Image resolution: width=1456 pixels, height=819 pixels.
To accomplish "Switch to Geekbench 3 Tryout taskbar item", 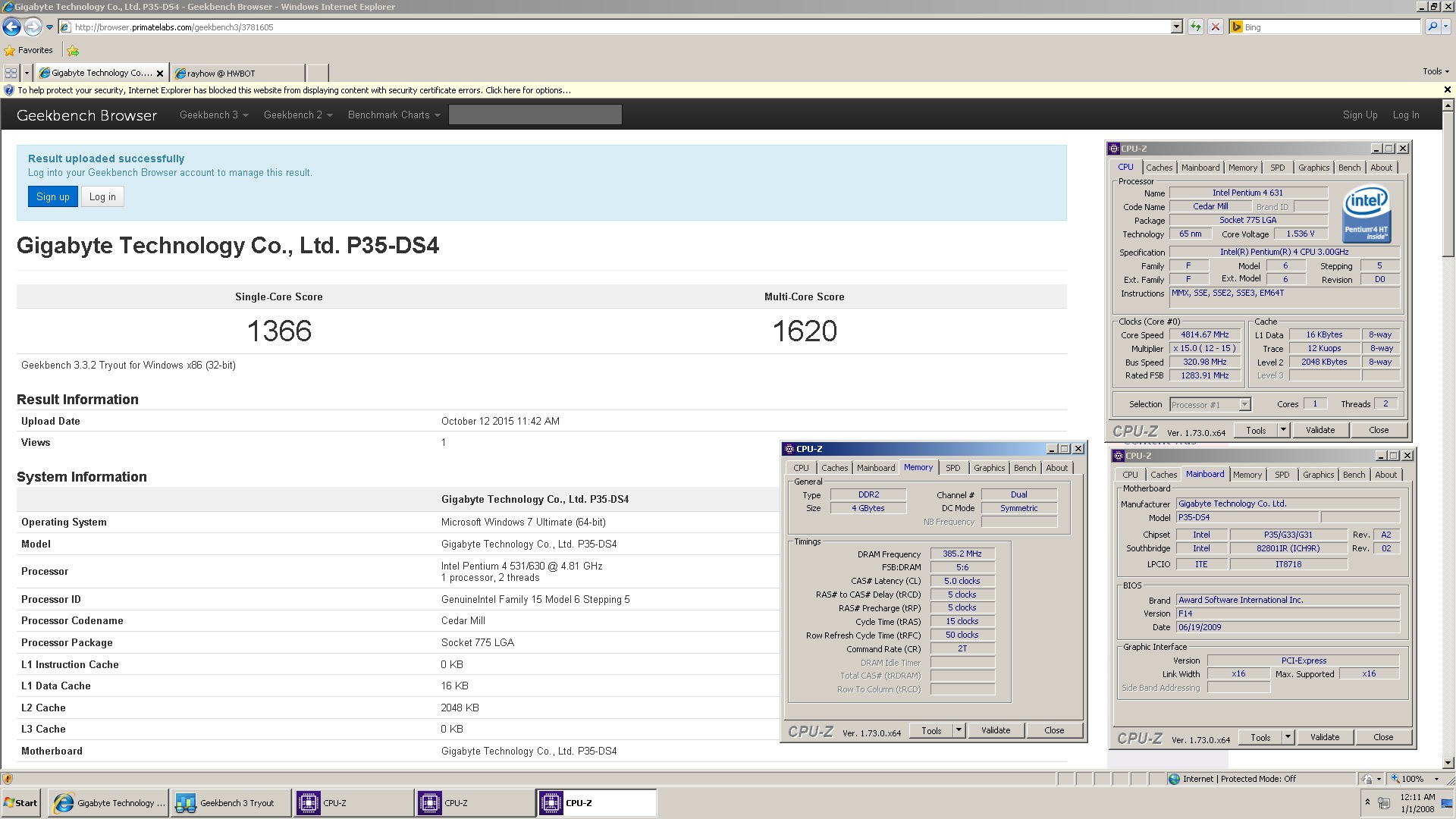I will (x=231, y=802).
